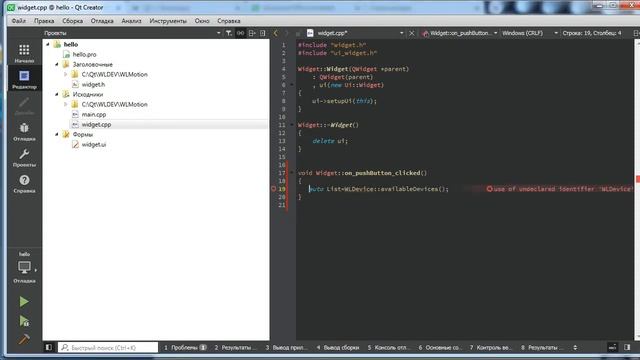Open the hello kit selector
This screenshot has width=640, height=360.
[x=24, y=267]
